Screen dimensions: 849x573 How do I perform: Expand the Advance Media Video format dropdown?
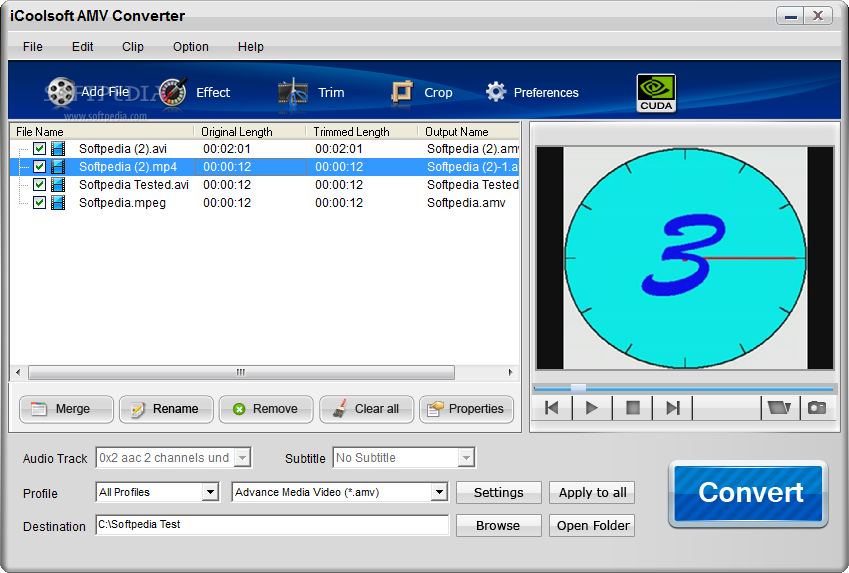point(439,492)
